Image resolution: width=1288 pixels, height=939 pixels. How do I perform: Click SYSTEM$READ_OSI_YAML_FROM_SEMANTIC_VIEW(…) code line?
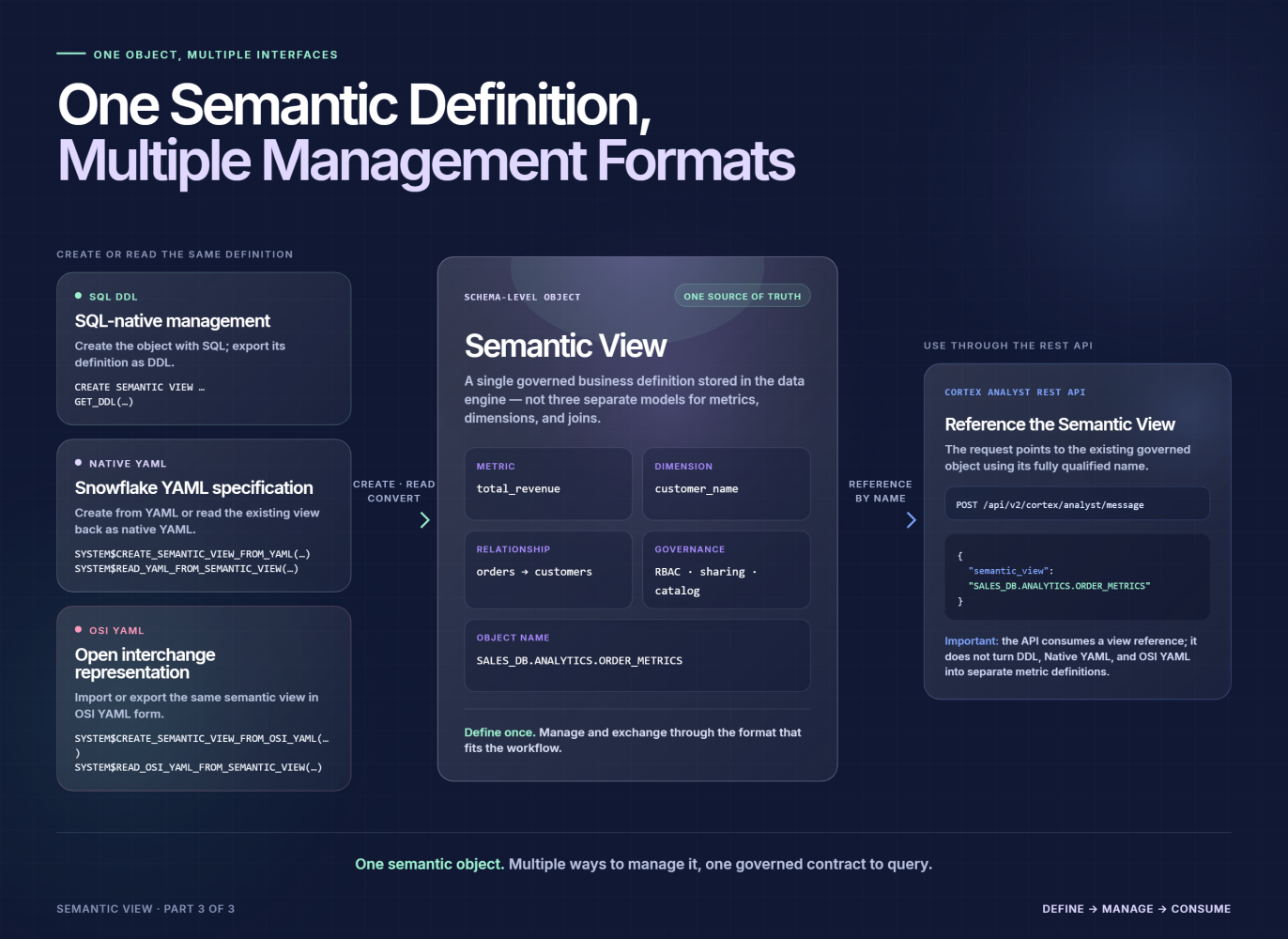pos(198,767)
